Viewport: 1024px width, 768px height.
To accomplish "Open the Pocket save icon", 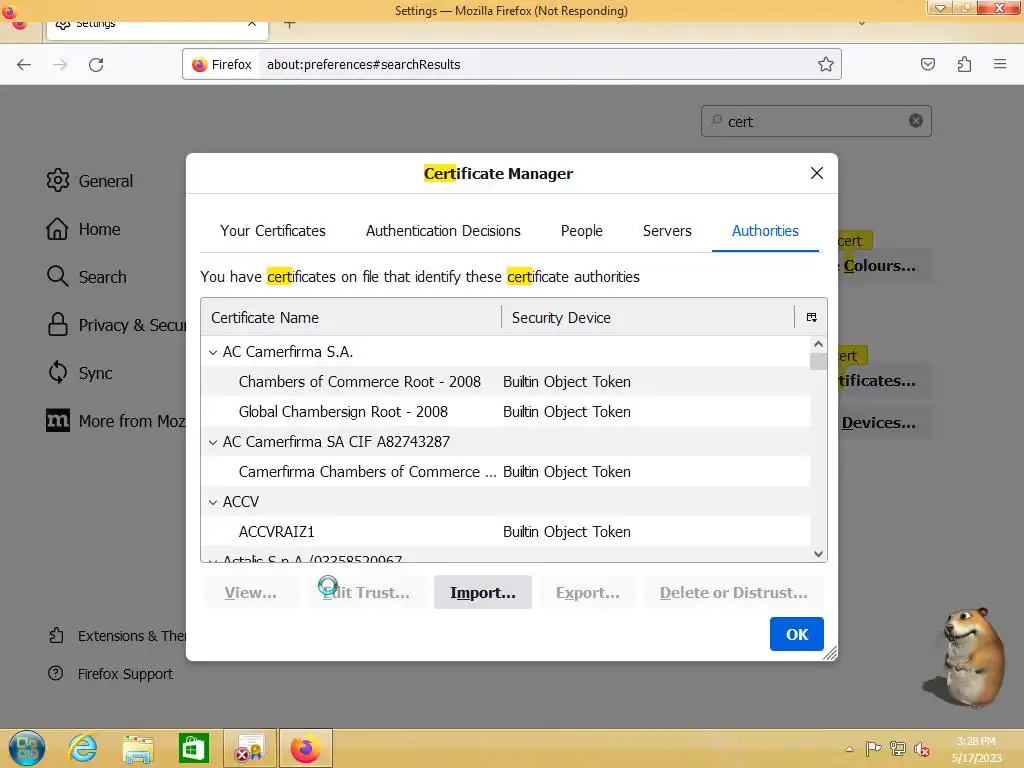I will [927, 64].
